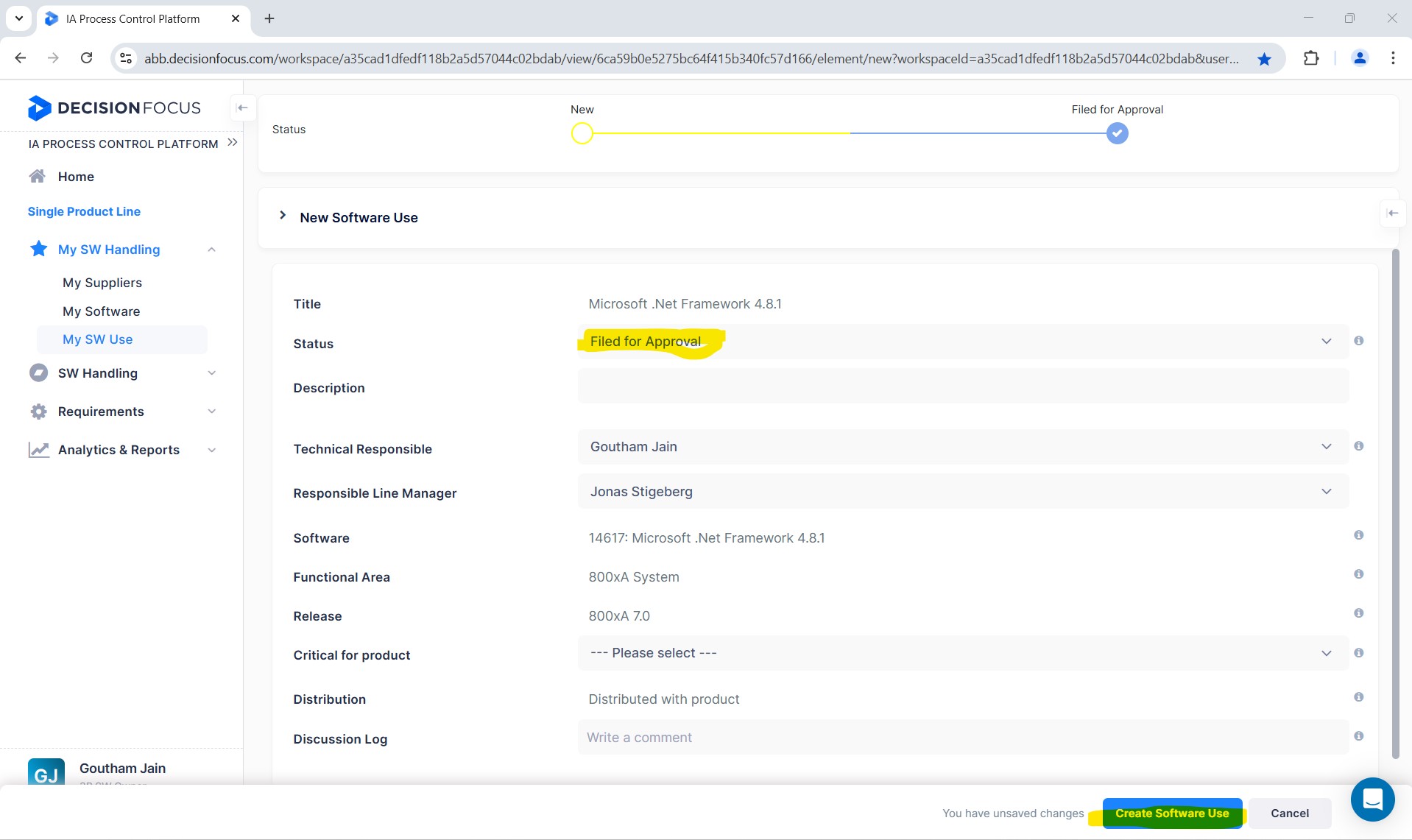This screenshot has width=1412, height=840.
Task: Click the 800xA System functional area value
Action: (x=634, y=577)
